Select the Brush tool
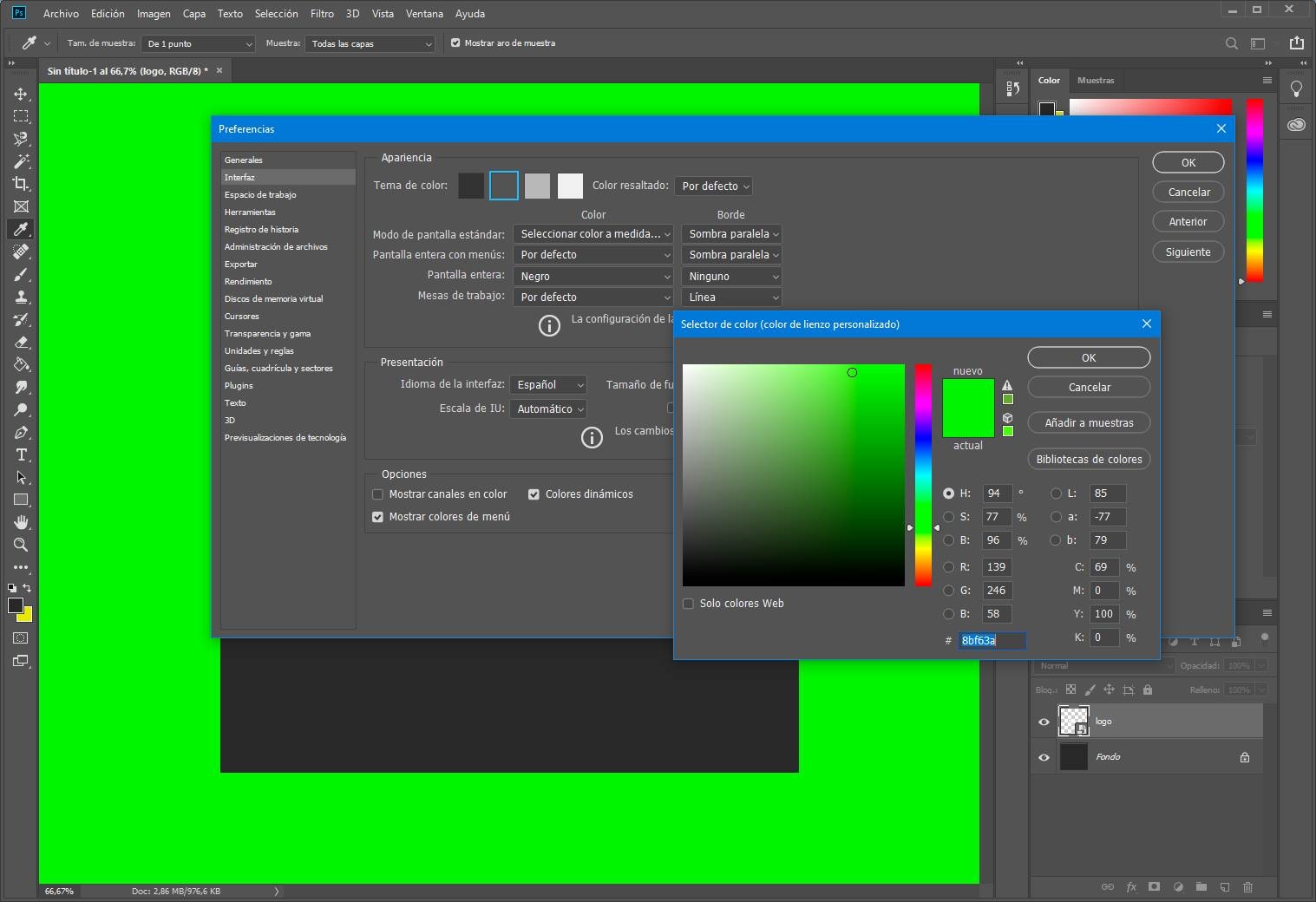The width and height of the screenshot is (1316, 902). click(21, 274)
